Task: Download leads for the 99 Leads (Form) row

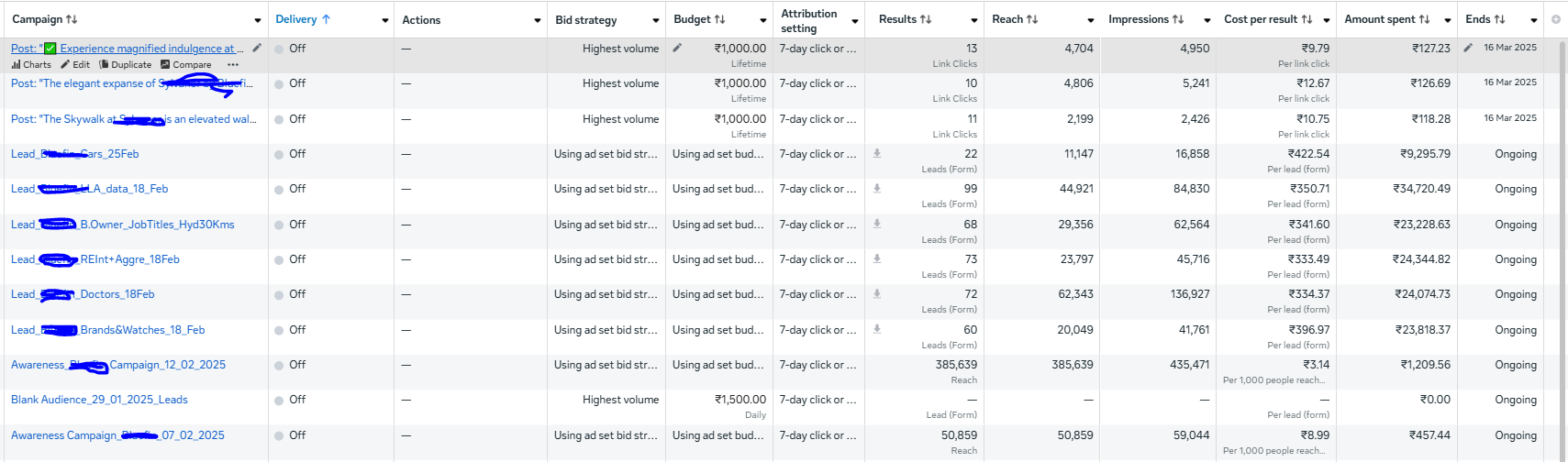Action: coord(877,189)
